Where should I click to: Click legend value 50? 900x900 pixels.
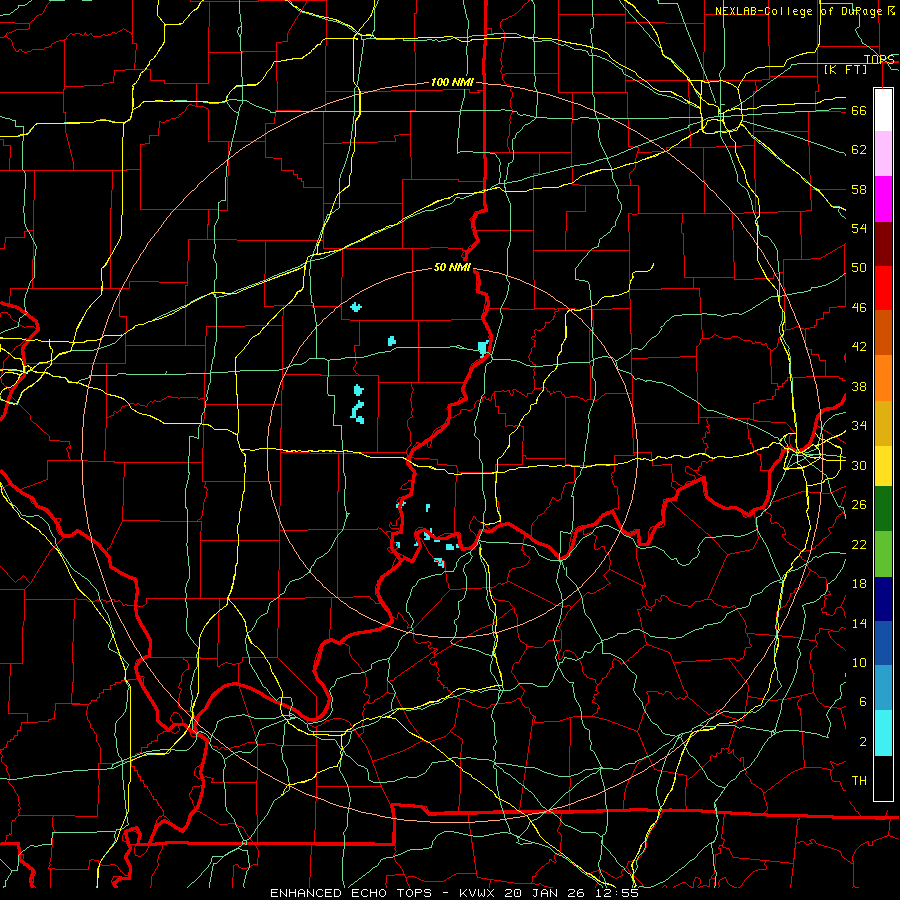pos(859,268)
